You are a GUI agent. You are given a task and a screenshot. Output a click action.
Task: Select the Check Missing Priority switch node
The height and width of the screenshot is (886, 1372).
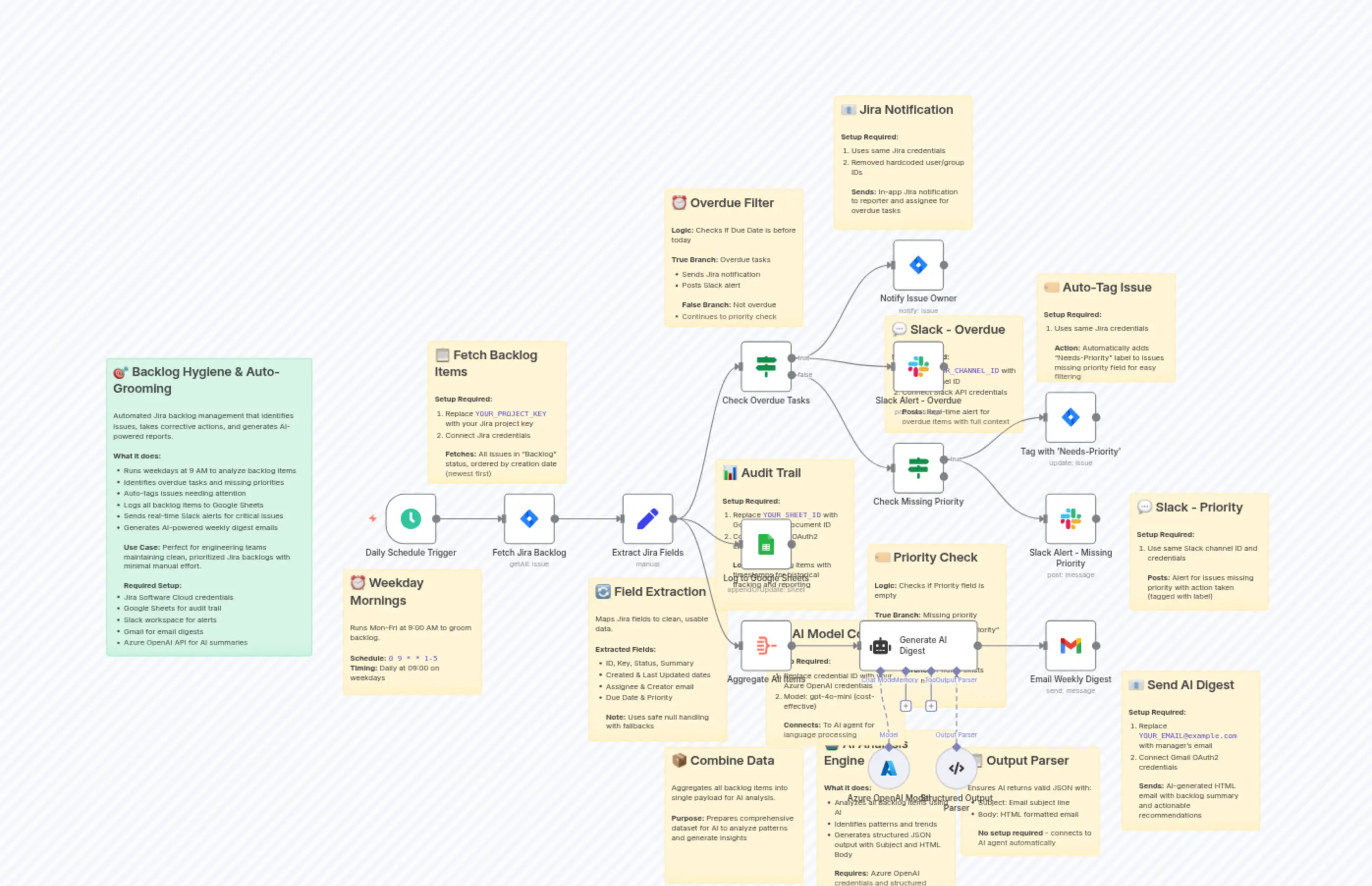point(918,468)
